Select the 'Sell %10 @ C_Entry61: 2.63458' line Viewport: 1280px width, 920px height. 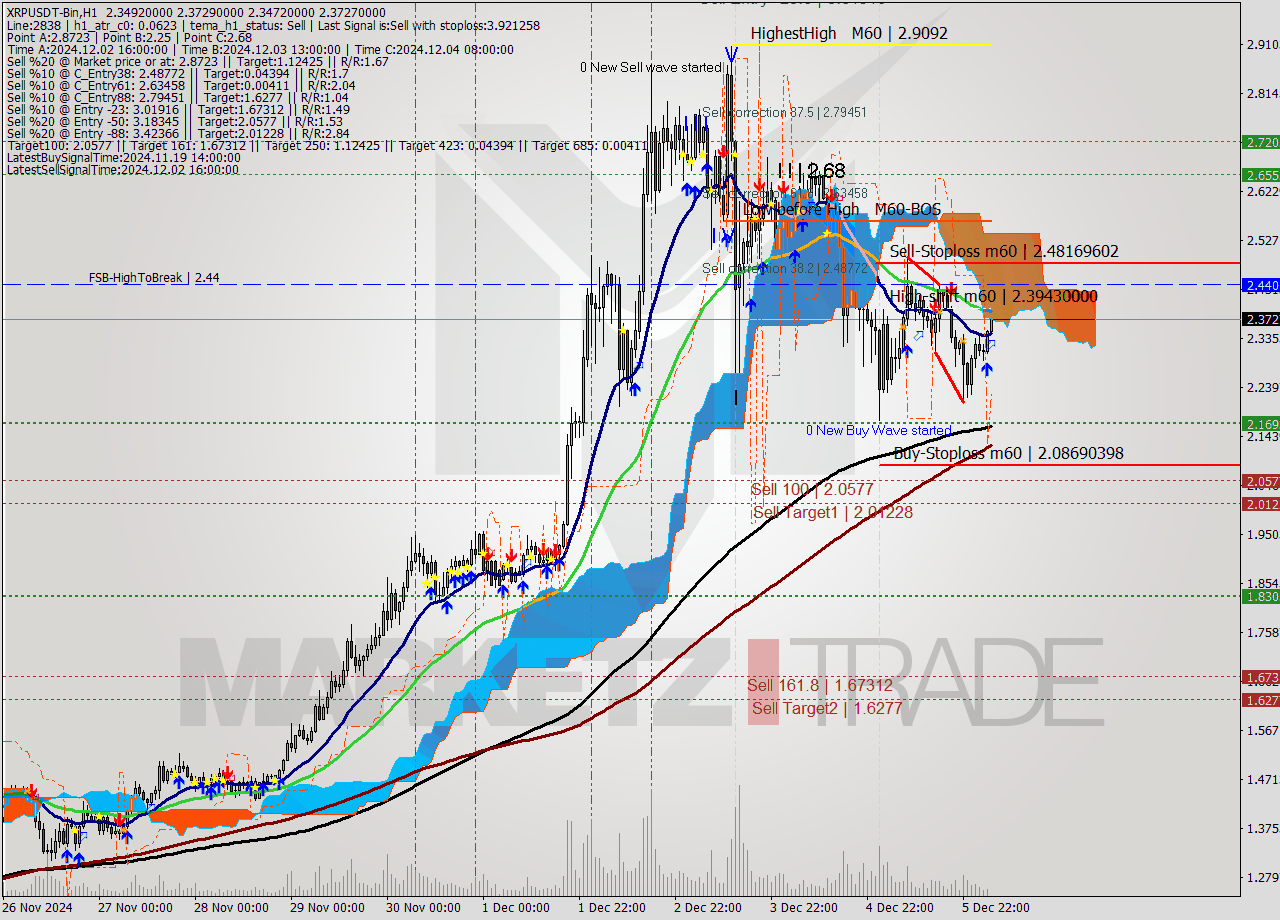pos(180,85)
